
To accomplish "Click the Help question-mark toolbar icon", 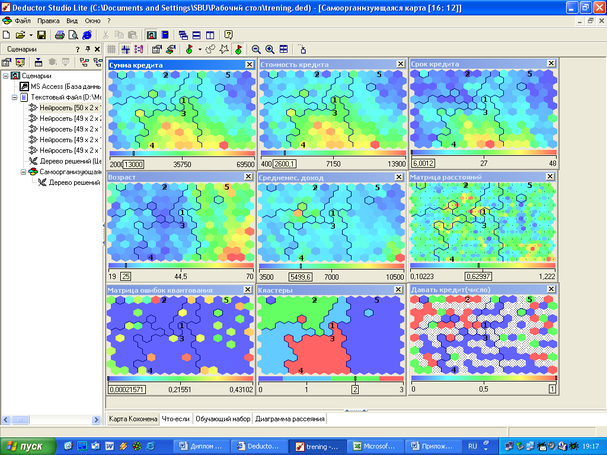I will 229,34.
